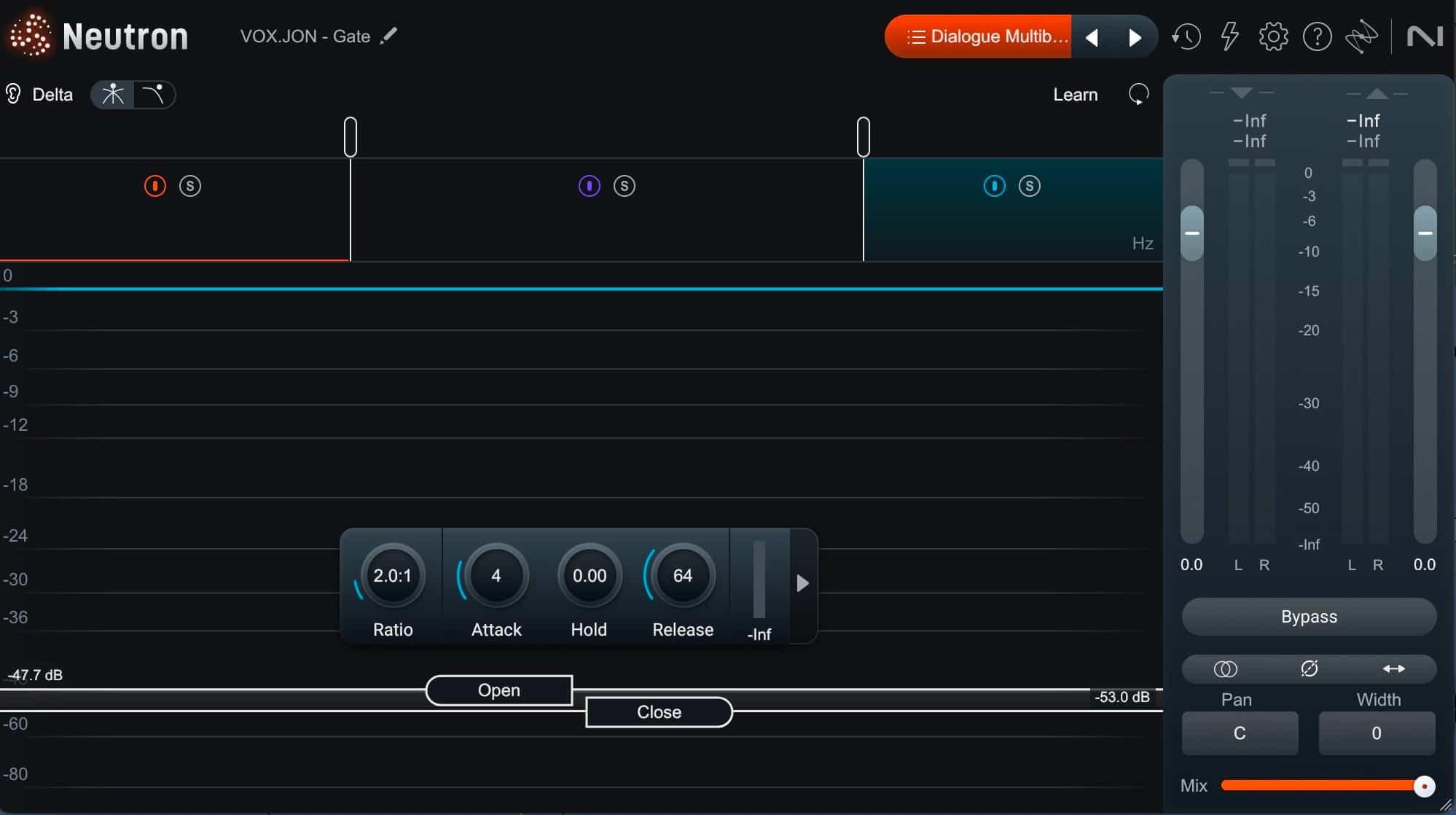Click the Mix slider handle
This screenshot has width=1456, height=815.
coord(1424,787)
